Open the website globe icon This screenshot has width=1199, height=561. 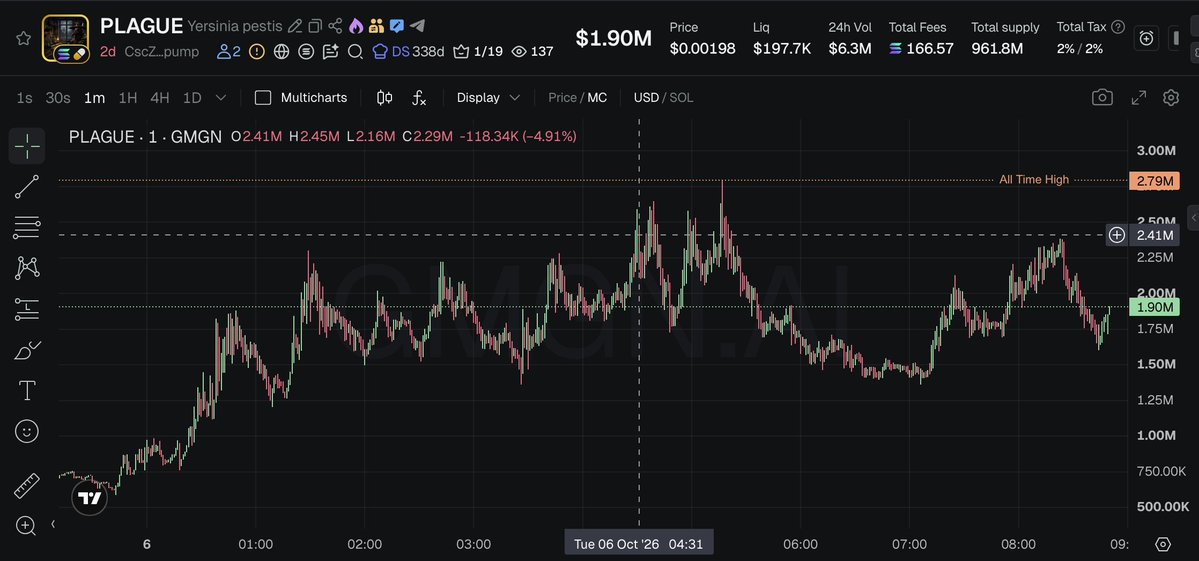281,52
